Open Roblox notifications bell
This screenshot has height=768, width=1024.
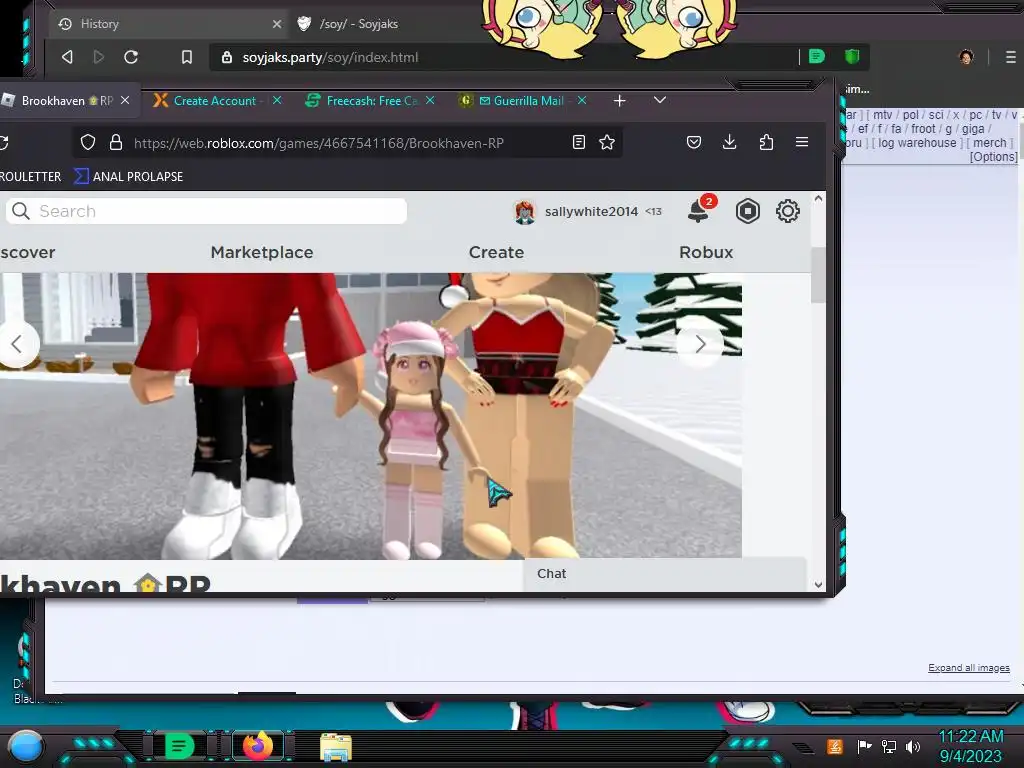click(699, 211)
